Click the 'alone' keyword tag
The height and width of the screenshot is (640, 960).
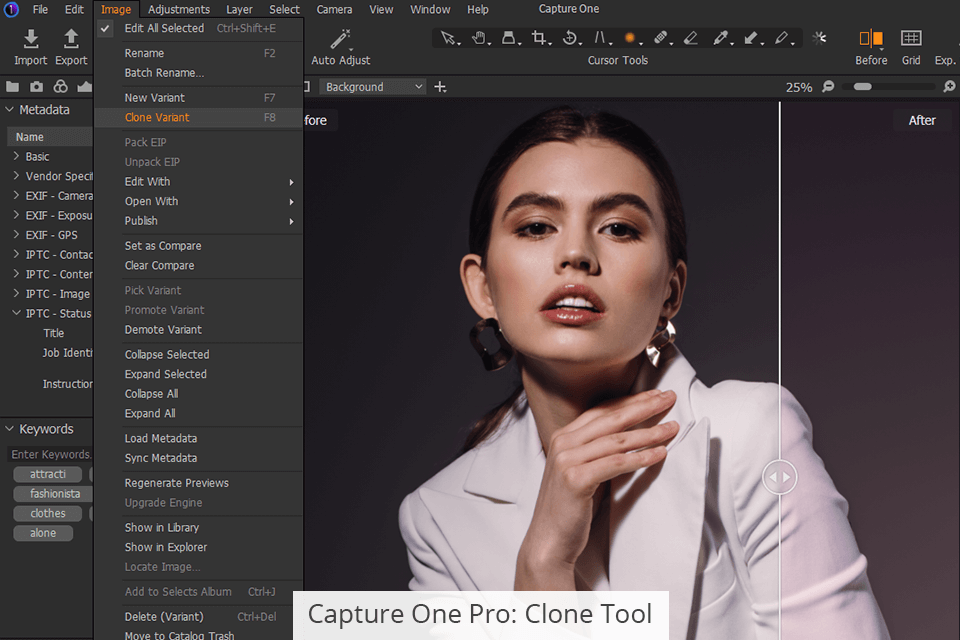[43, 533]
